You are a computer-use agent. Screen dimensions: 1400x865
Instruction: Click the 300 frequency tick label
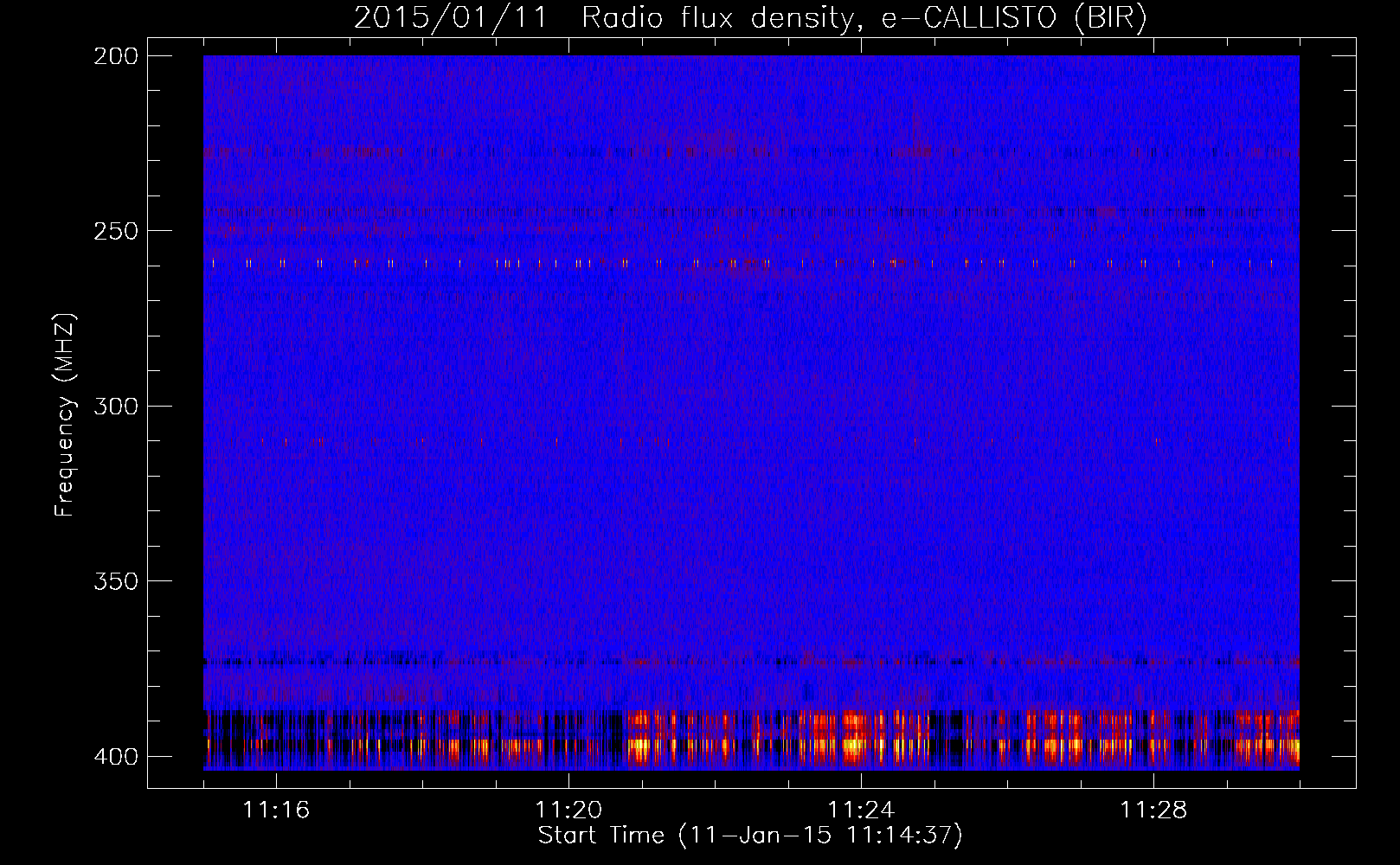tap(115, 406)
